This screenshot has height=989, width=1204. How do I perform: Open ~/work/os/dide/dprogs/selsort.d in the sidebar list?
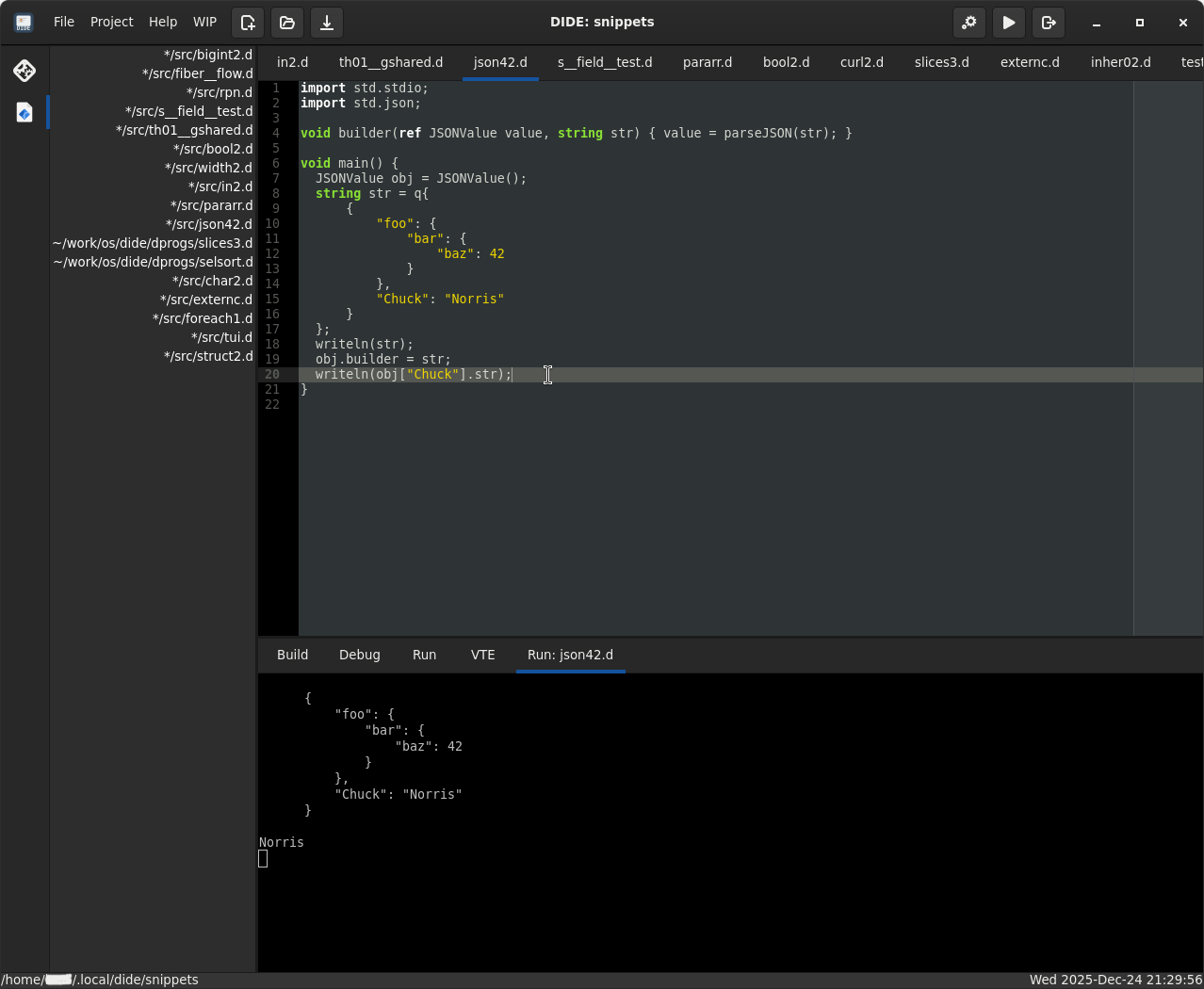pos(154,262)
